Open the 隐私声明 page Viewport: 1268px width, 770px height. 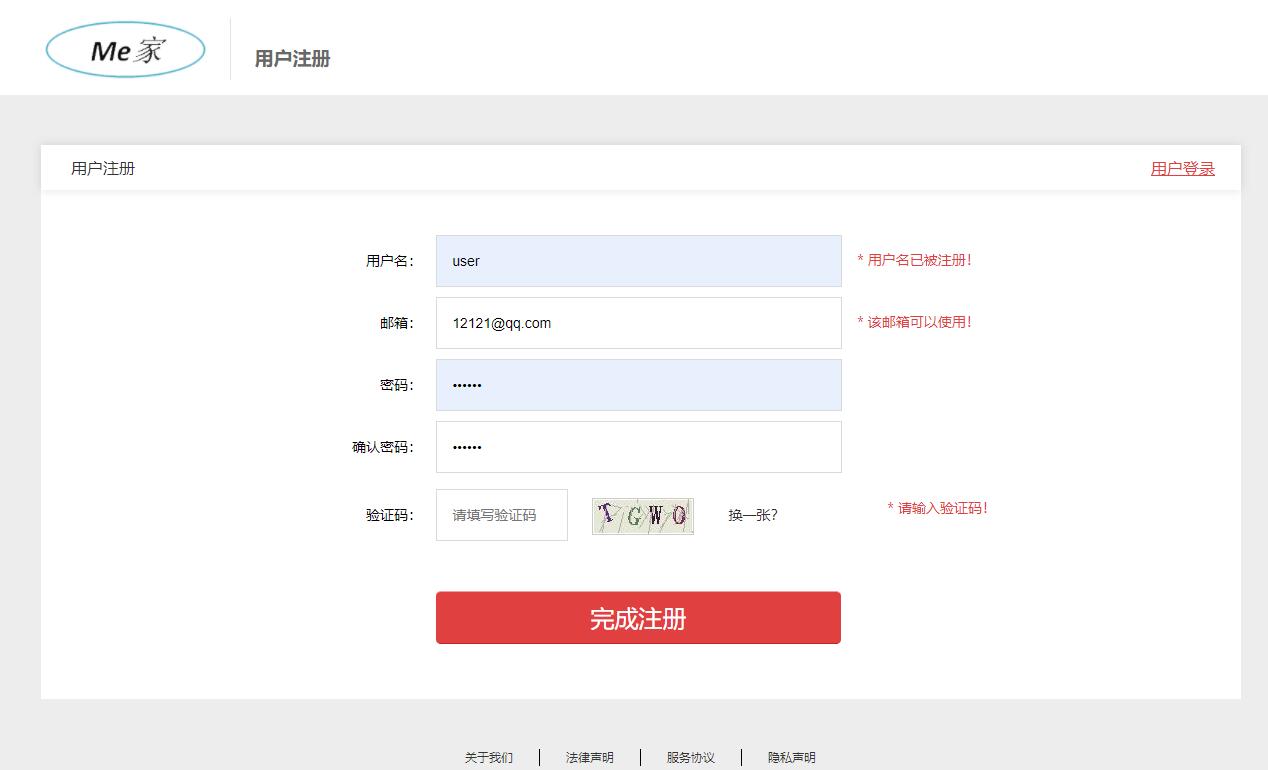[791, 757]
